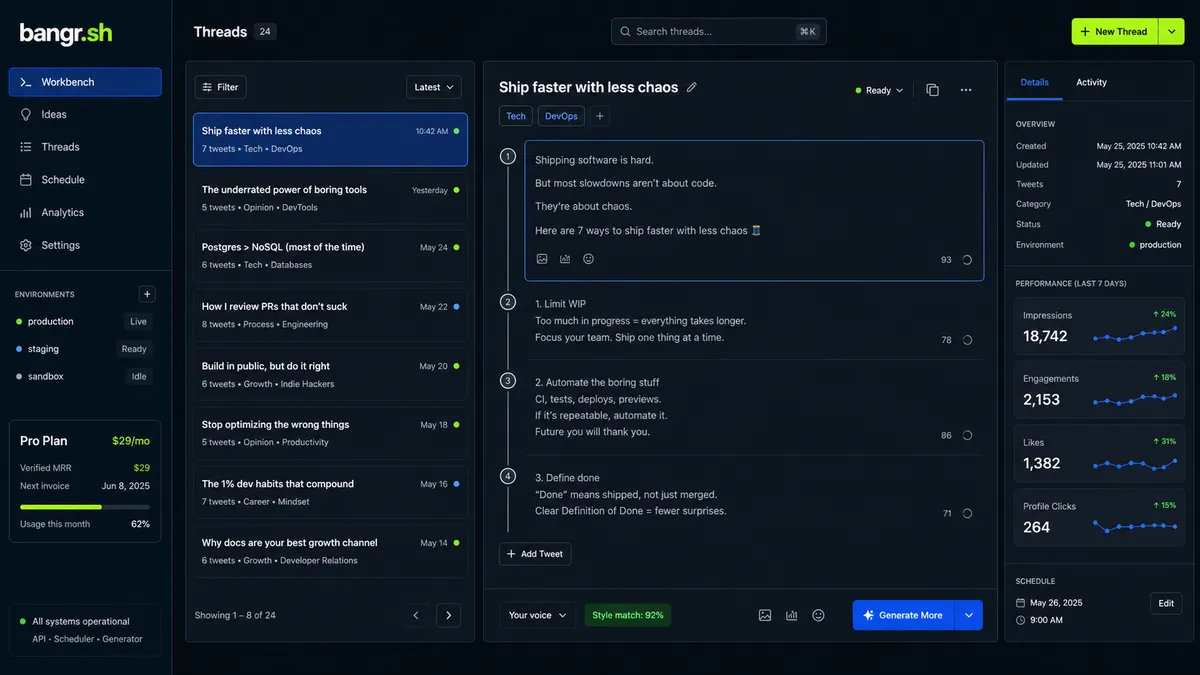Viewport: 1200px width, 675px height.
Task: Click the Search threads input field
Action: (719, 31)
